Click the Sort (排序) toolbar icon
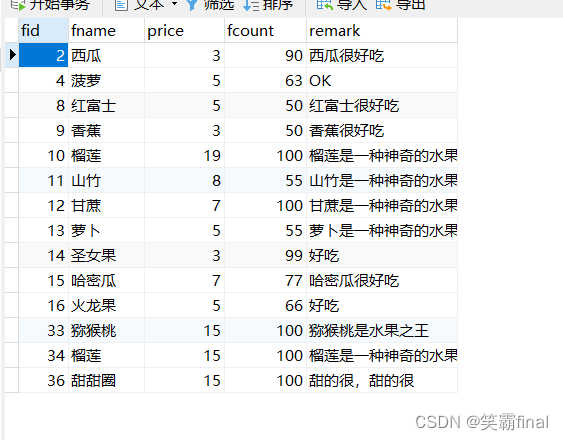563x440 pixels. point(251,5)
